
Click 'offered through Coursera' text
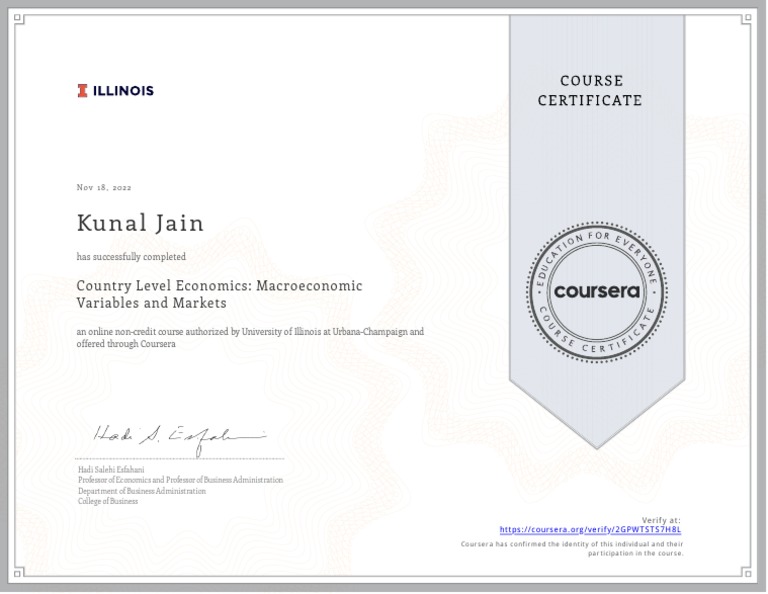[x=126, y=344]
